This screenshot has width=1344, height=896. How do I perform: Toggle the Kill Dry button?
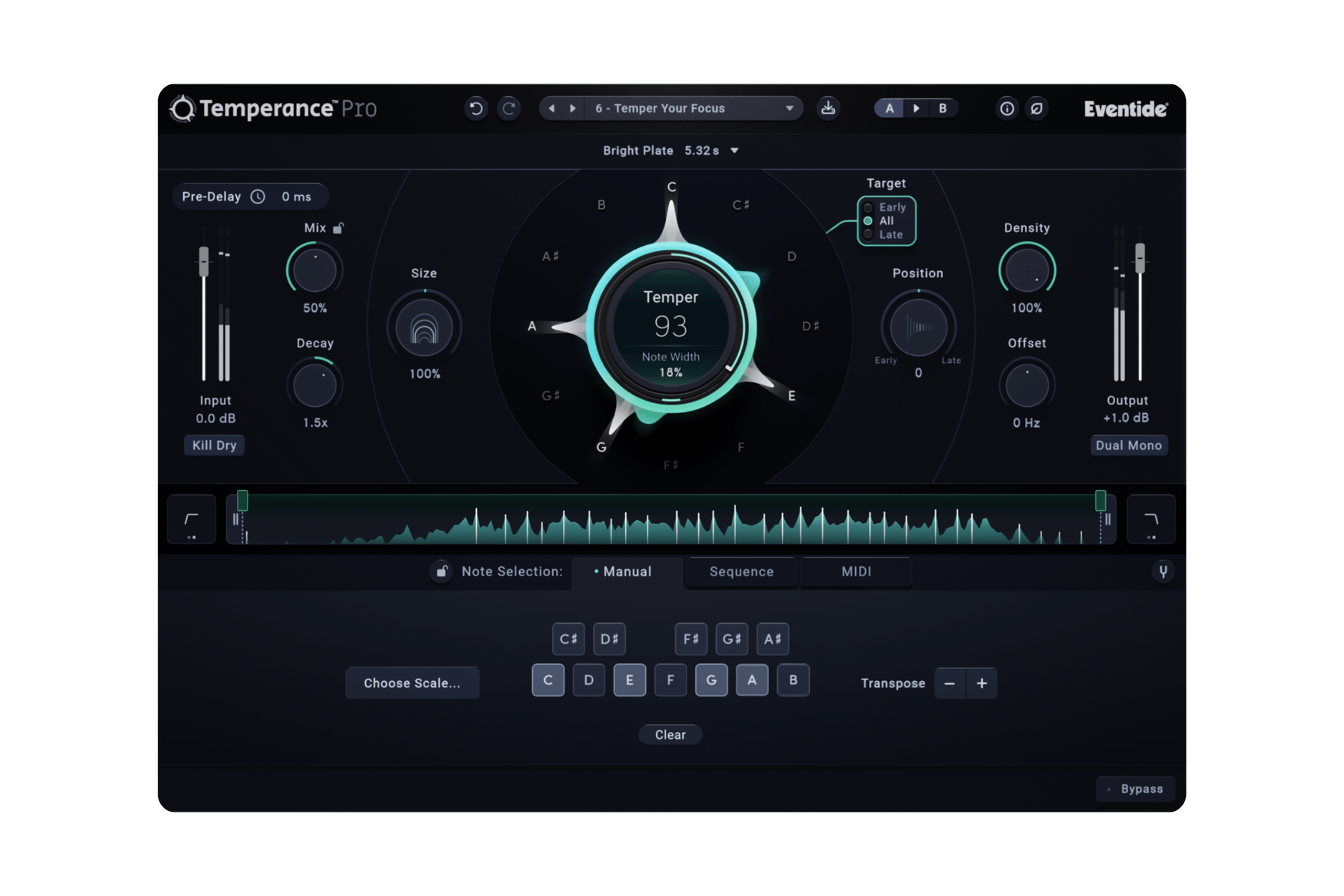pyautogui.click(x=214, y=445)
